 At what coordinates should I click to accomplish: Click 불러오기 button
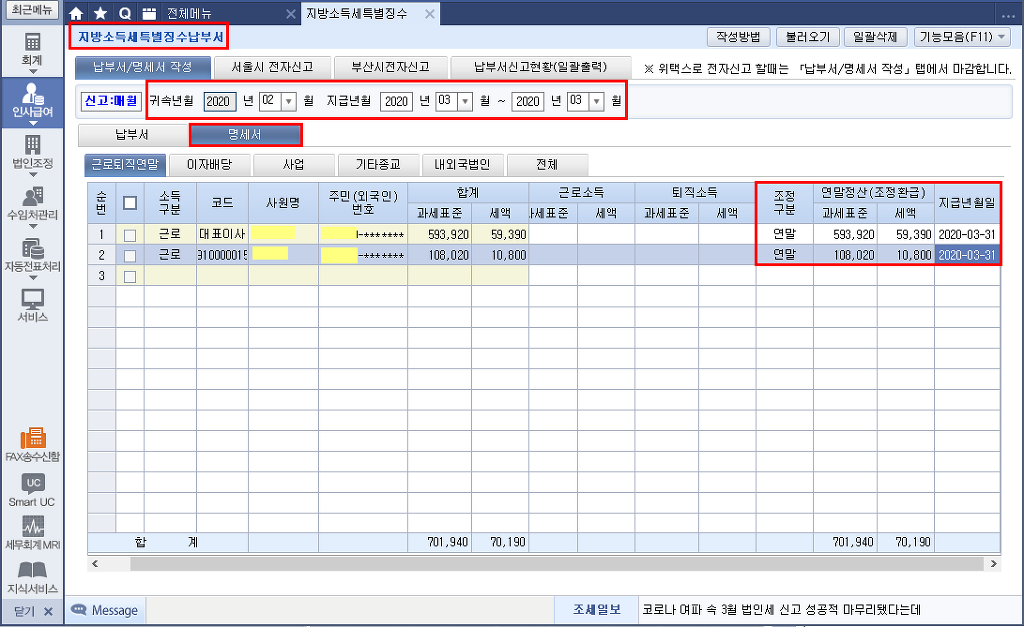tap(808, 37)
